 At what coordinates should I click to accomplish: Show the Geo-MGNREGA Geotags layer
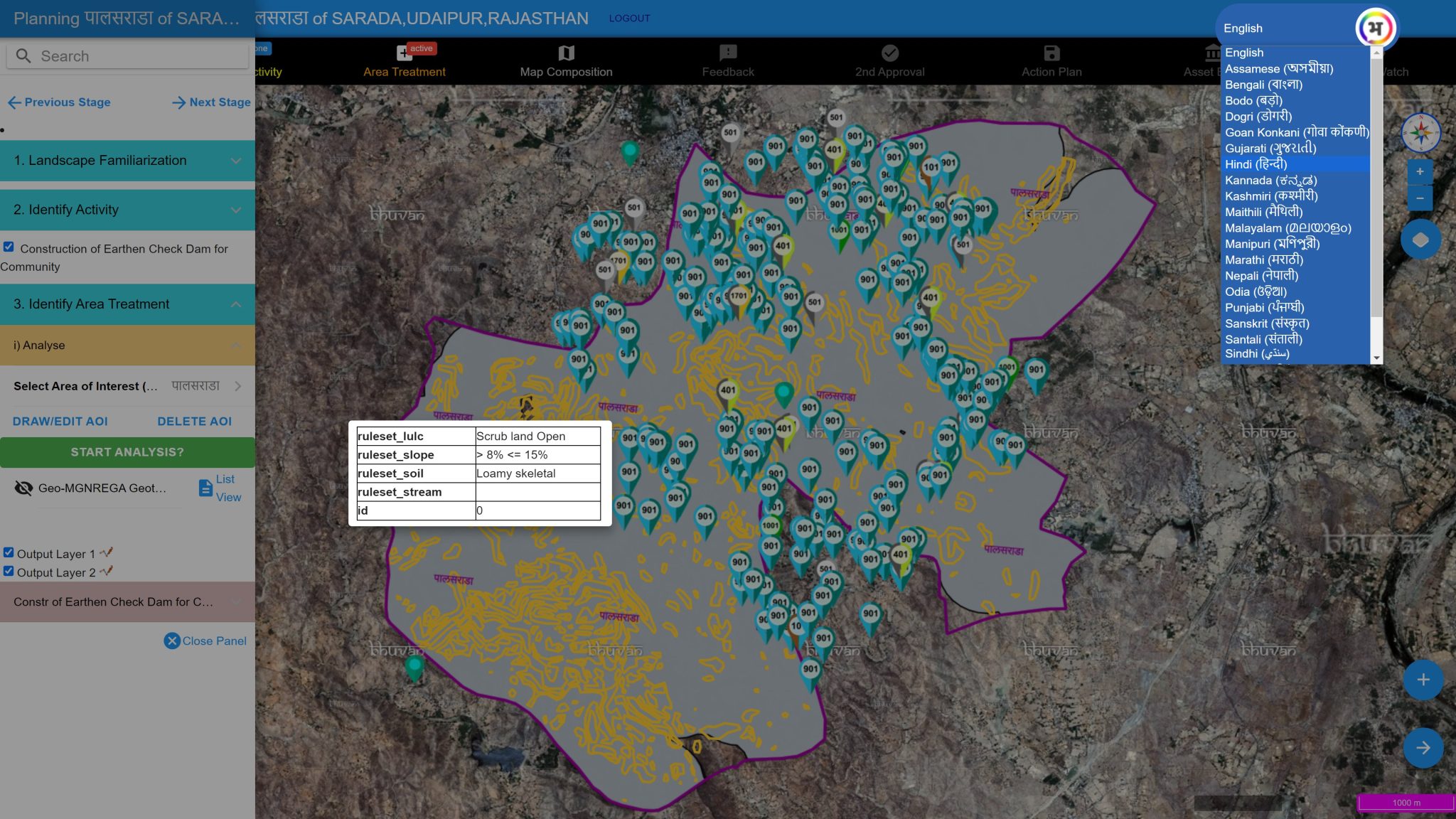[x=24, y=488]
